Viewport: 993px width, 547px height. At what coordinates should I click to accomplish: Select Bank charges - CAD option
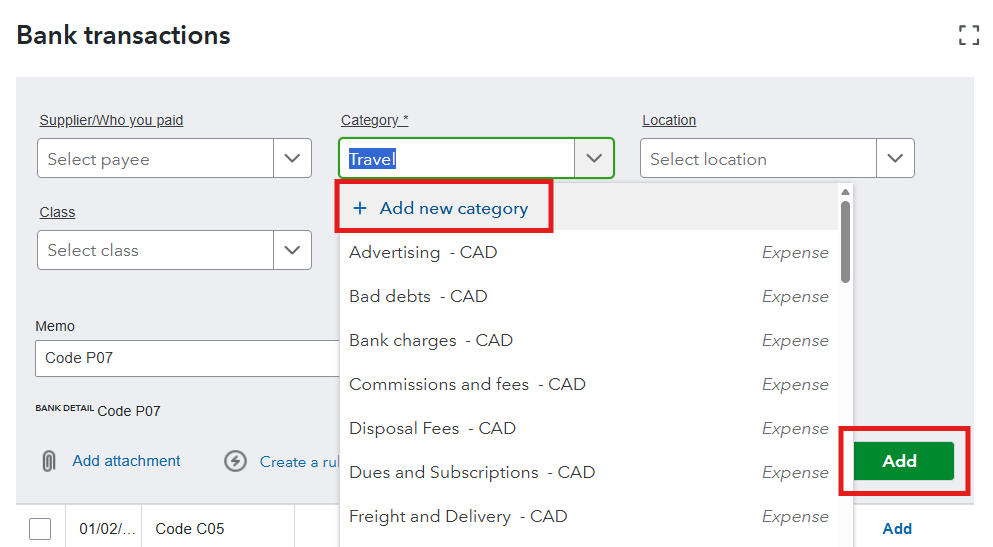click(431, 340)
